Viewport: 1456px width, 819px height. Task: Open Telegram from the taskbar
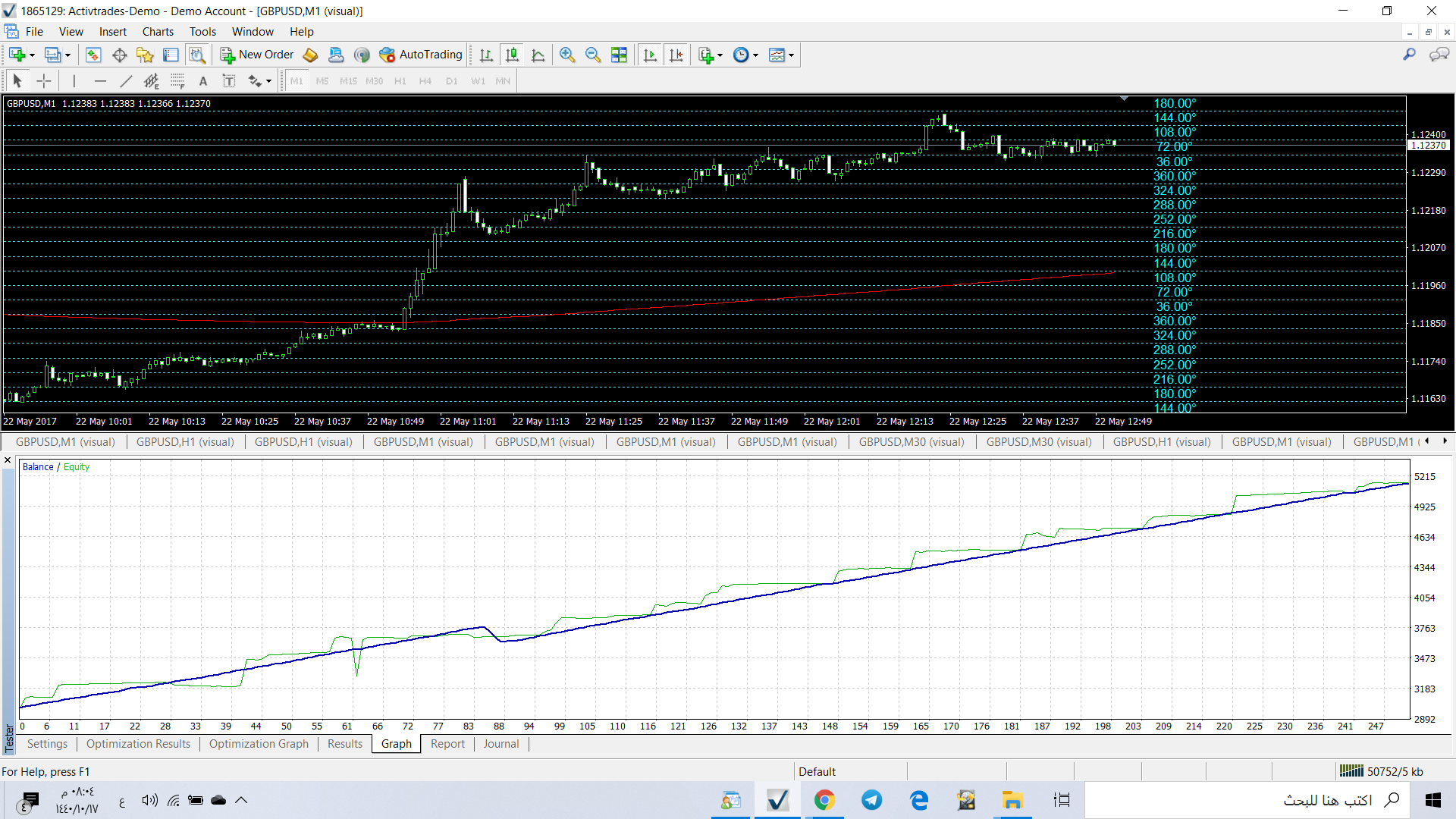pyautogui.click(x=871, y=800)
